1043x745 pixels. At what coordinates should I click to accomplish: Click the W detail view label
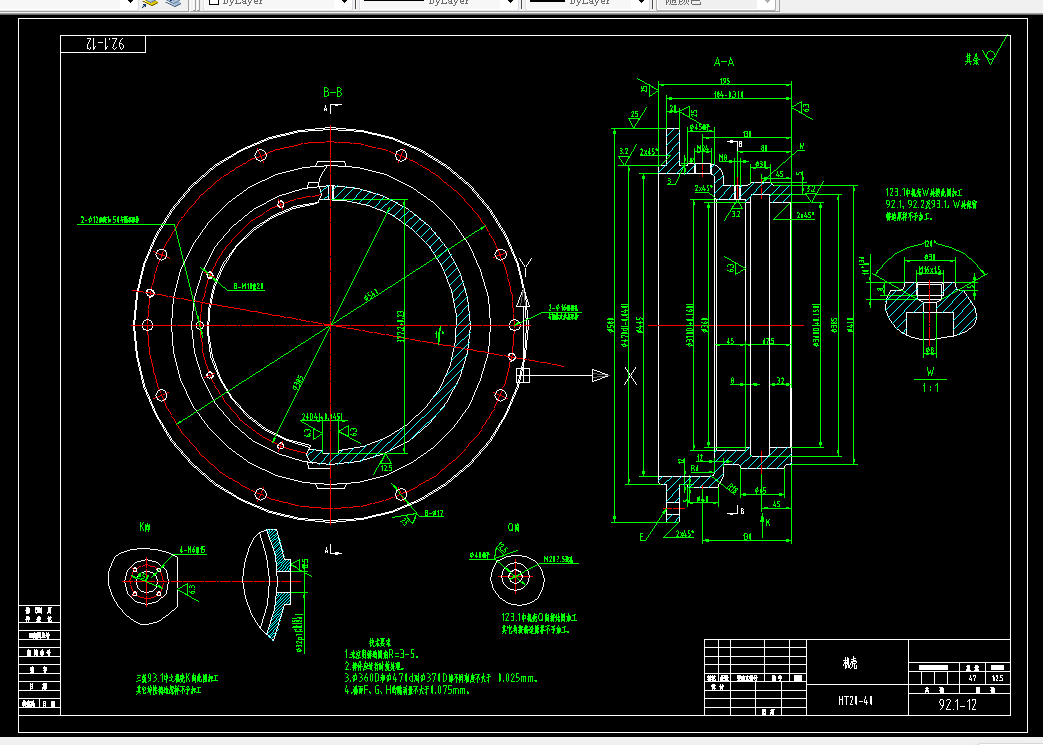click(930, 372)
